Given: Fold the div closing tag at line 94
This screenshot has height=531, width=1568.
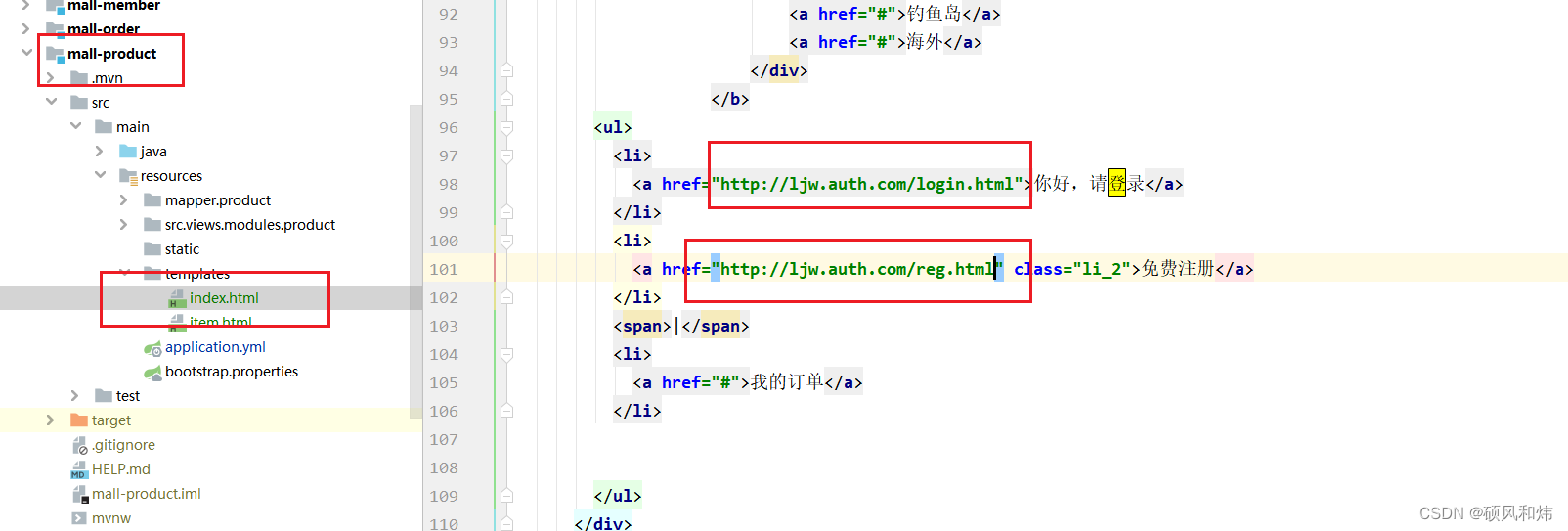Looking at the screenshot, I should point(507,70).
